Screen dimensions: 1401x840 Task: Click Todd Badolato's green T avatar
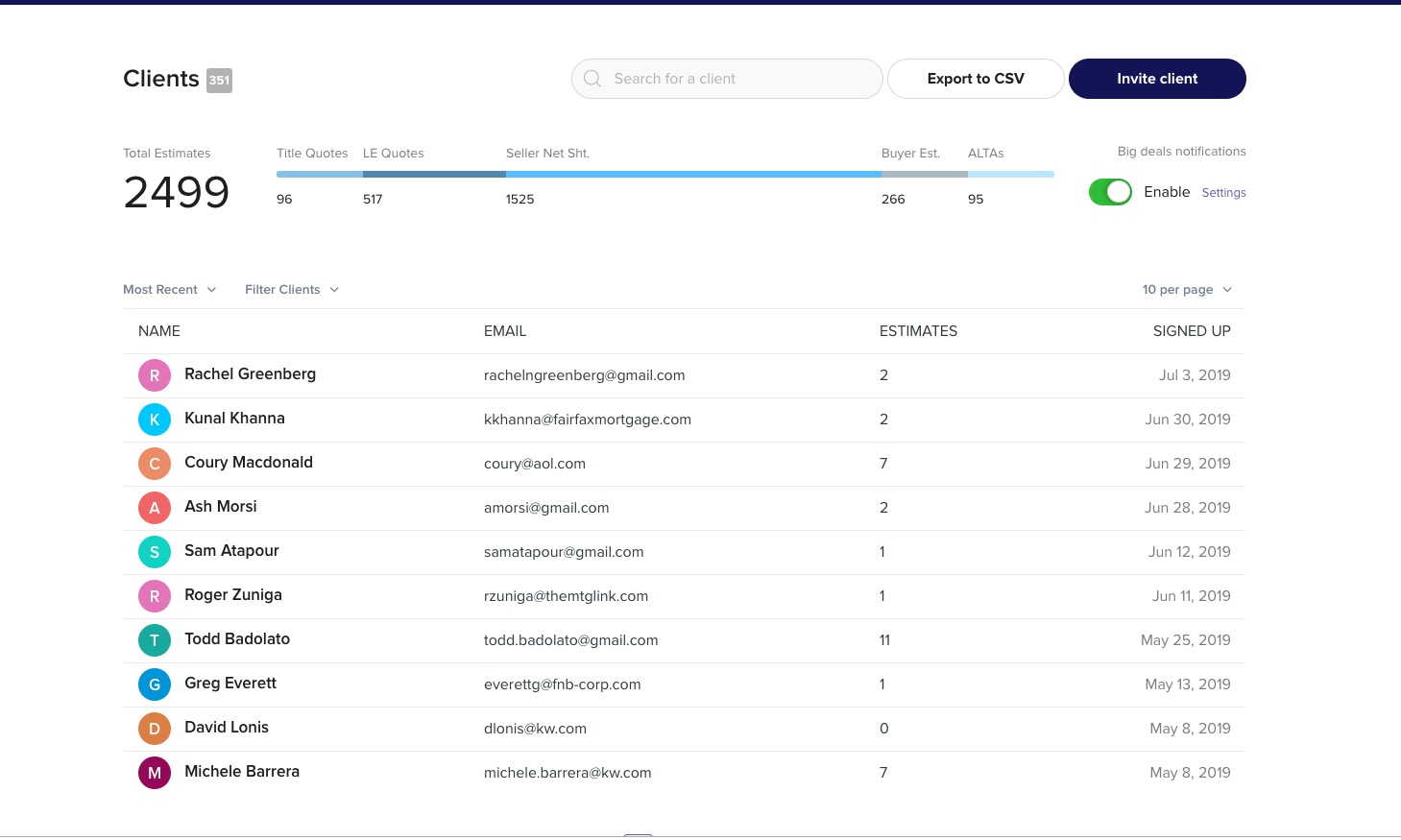click(155, 640)
